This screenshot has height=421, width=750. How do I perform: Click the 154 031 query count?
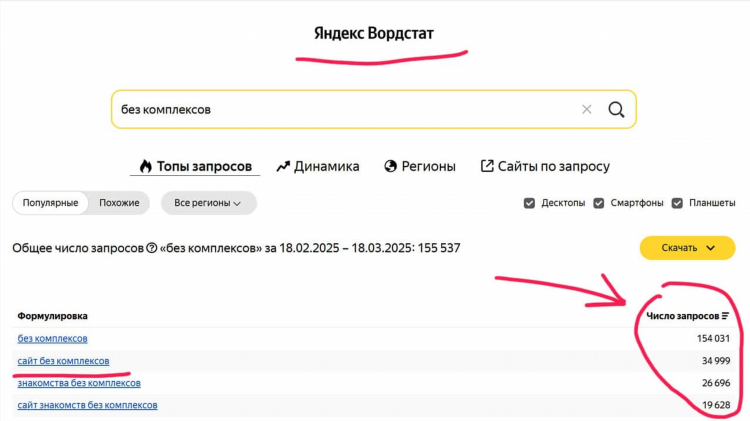713,338
